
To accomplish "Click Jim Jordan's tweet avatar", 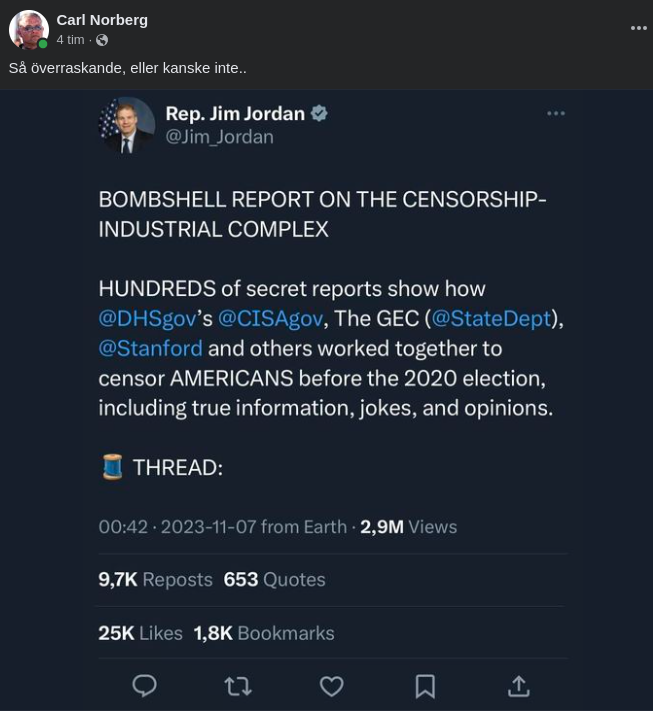I will [127, 125].
